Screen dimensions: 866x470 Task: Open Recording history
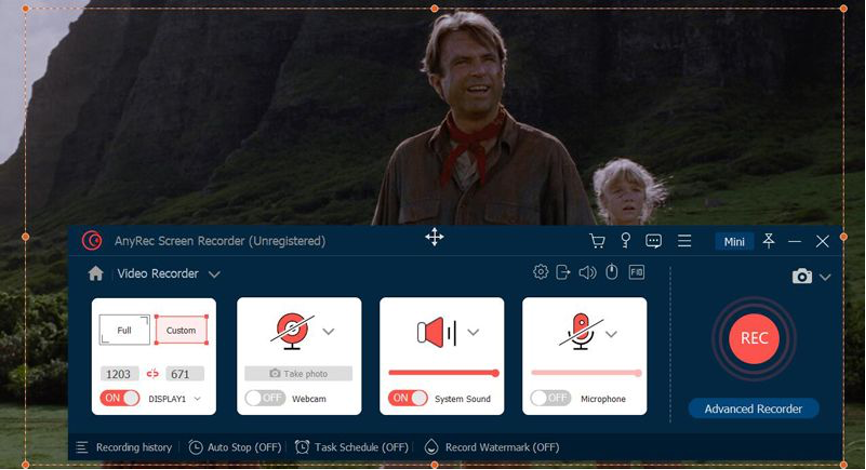[134, 447]
